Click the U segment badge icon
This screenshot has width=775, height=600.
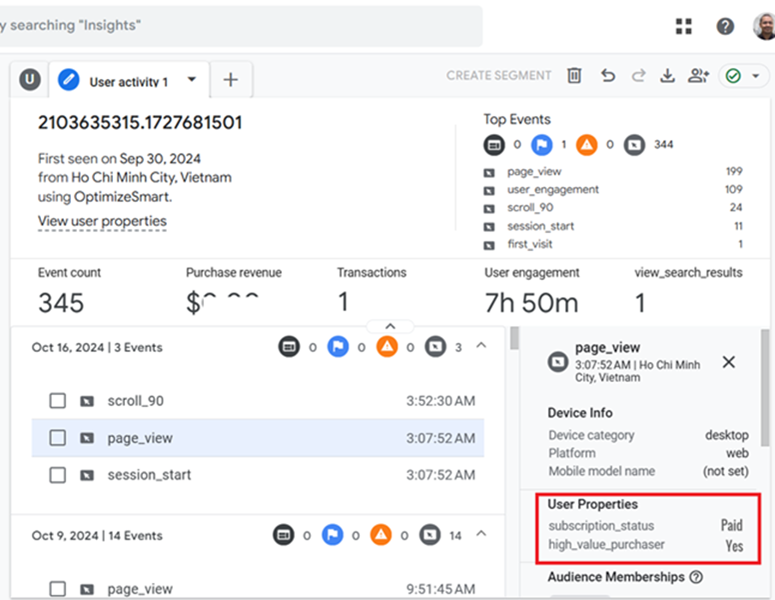[30, 79]
